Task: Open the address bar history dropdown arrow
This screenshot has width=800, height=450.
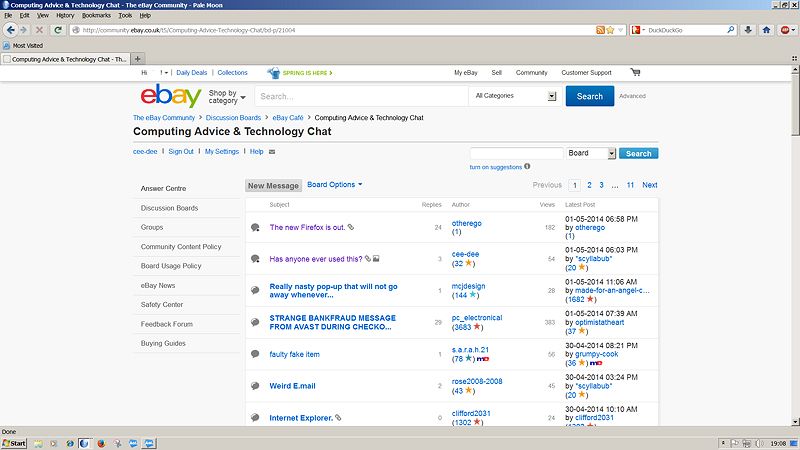Action: pyautogui.click(x=620, y=30)
